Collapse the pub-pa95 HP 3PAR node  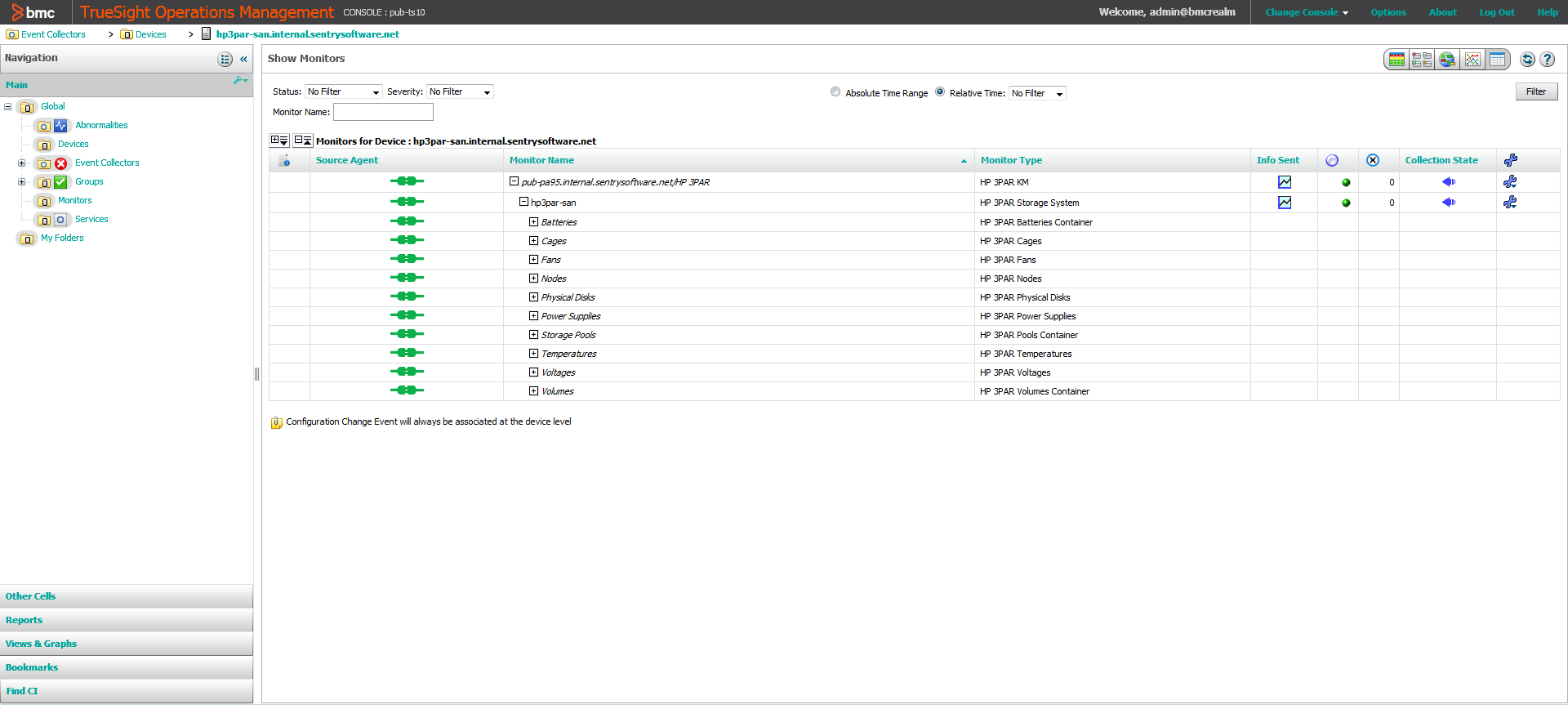click(x=514, y=181)
